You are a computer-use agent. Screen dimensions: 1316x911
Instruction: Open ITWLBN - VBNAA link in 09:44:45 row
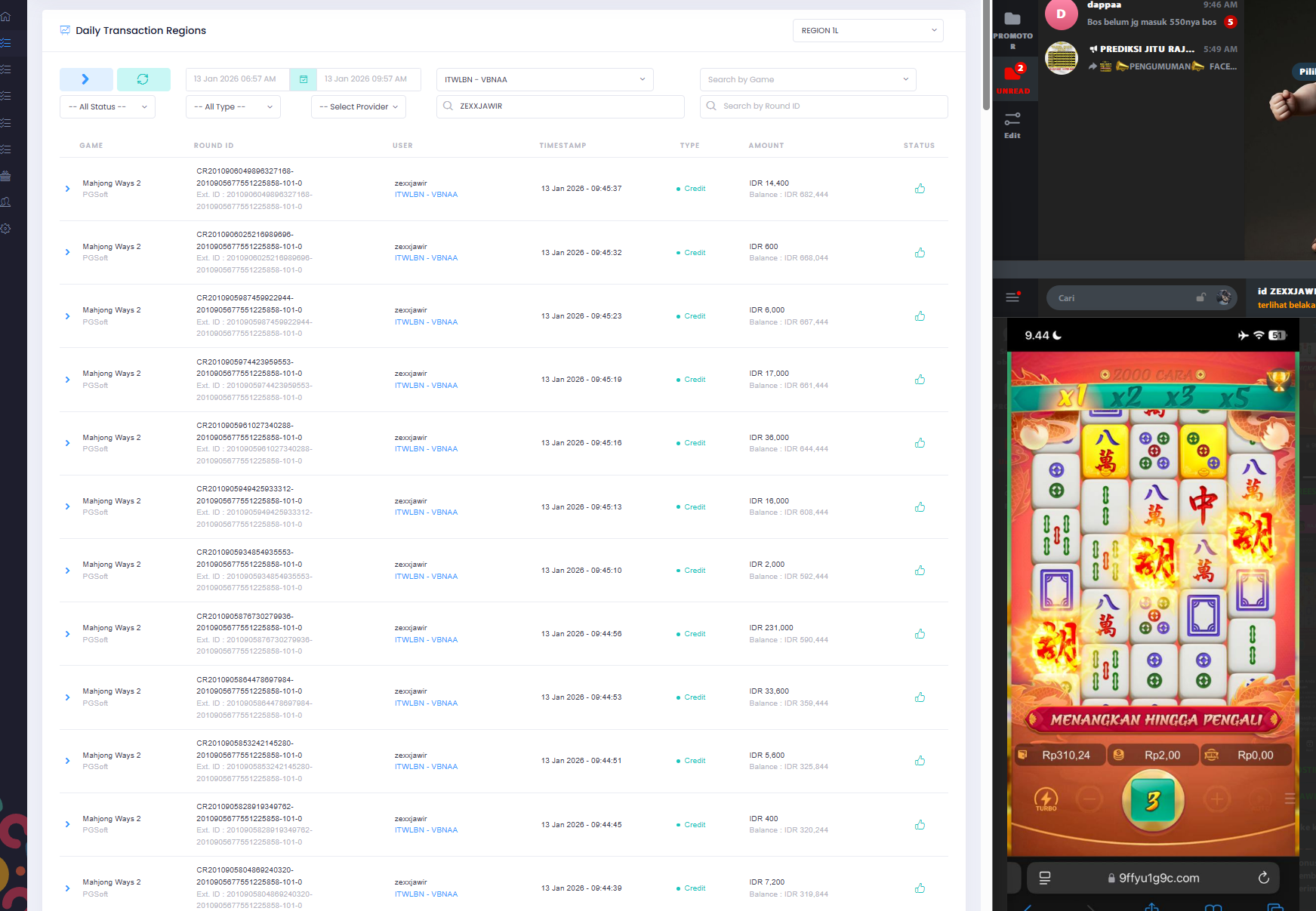[x=426, y=830]
